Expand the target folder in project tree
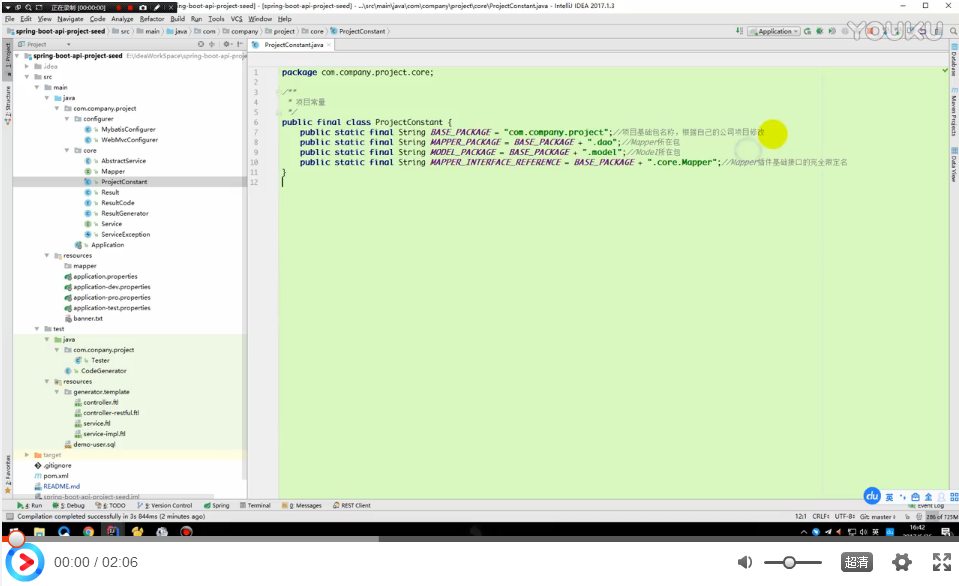The width and height of the screenshot is (959, 586). click(27, 455)
